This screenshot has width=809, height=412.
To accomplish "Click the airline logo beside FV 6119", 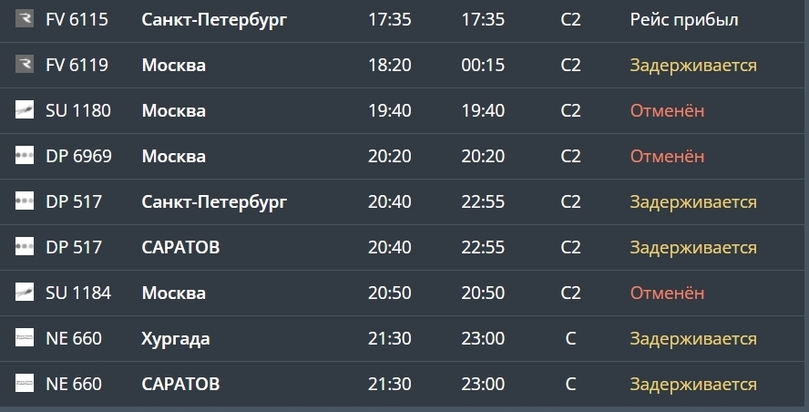I will click(x=25, y=65).
